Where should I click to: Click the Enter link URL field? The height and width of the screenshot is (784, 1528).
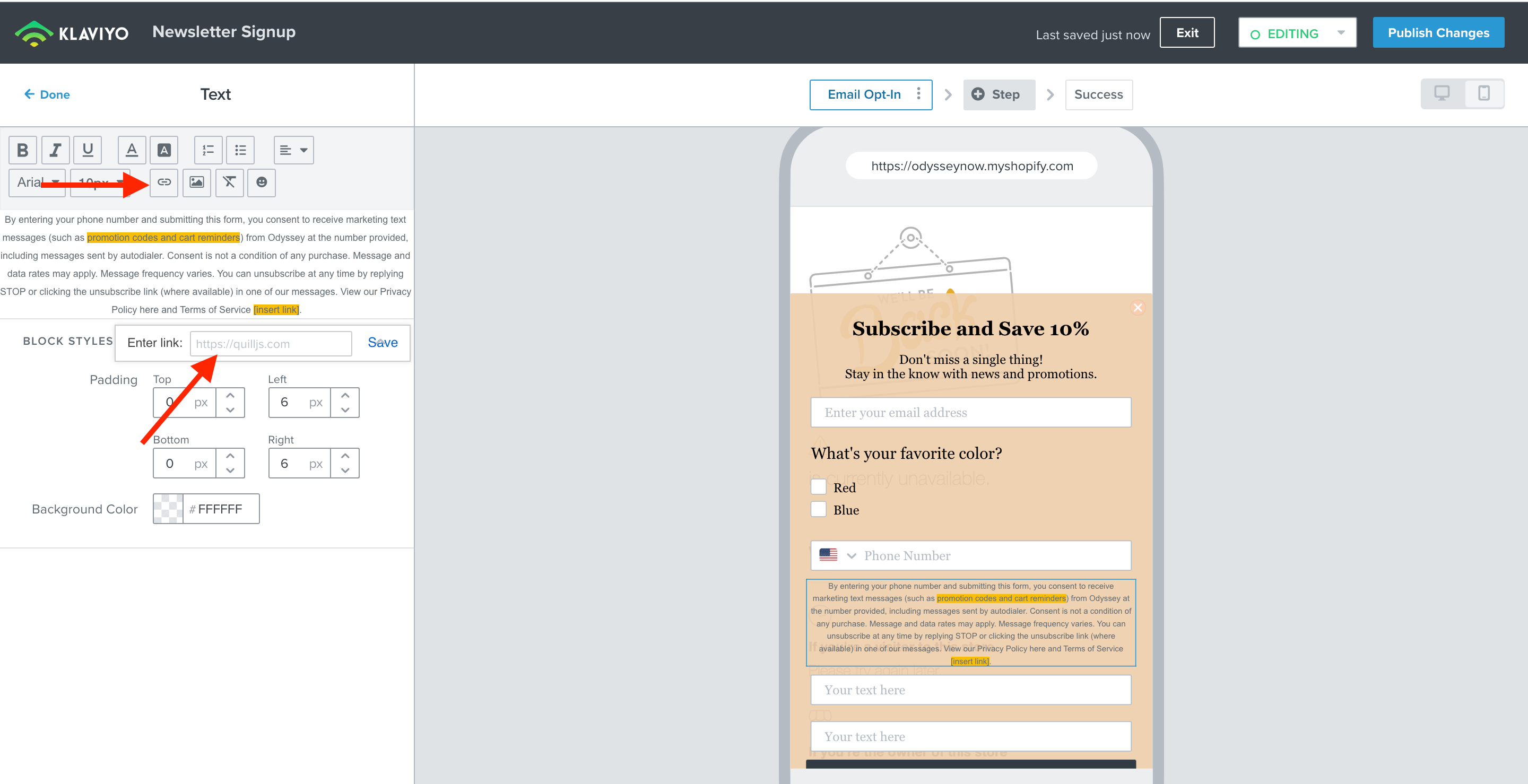[271, 343]
